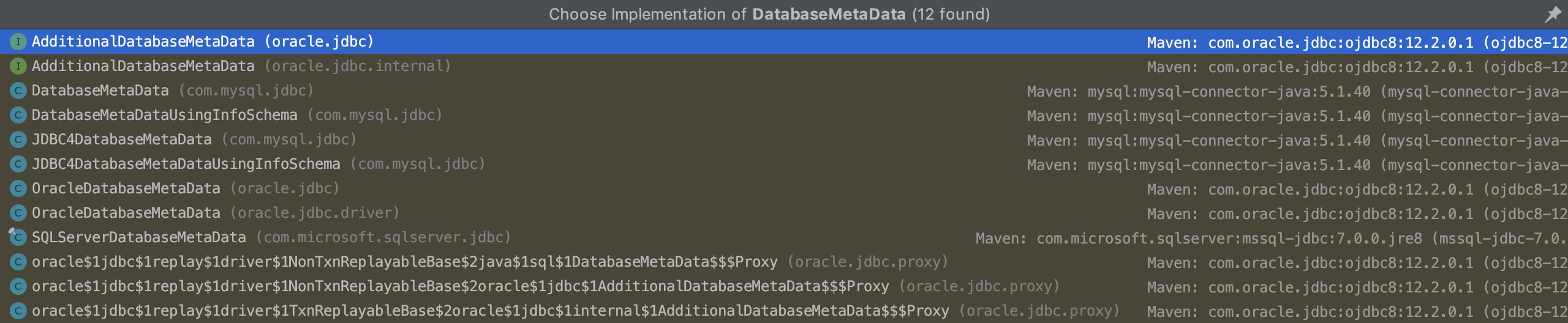Open JDBC4DatabaseMetaData (com.mysql.jdbc)
The width and height of the screenshot is (1568, 323).
point(784,139)
